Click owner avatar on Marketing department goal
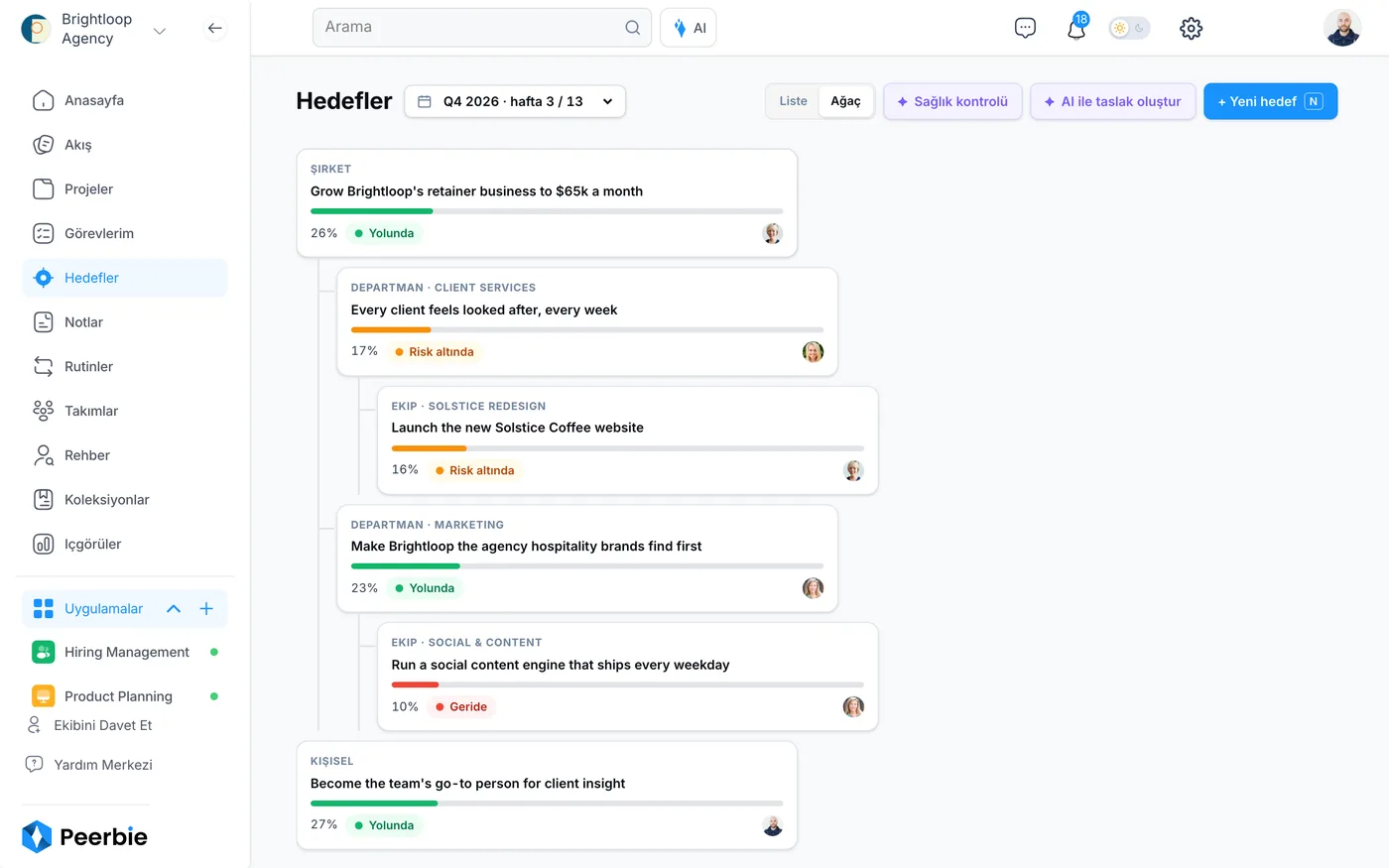Screen dimensions: 1389x868 click(813, 588)
